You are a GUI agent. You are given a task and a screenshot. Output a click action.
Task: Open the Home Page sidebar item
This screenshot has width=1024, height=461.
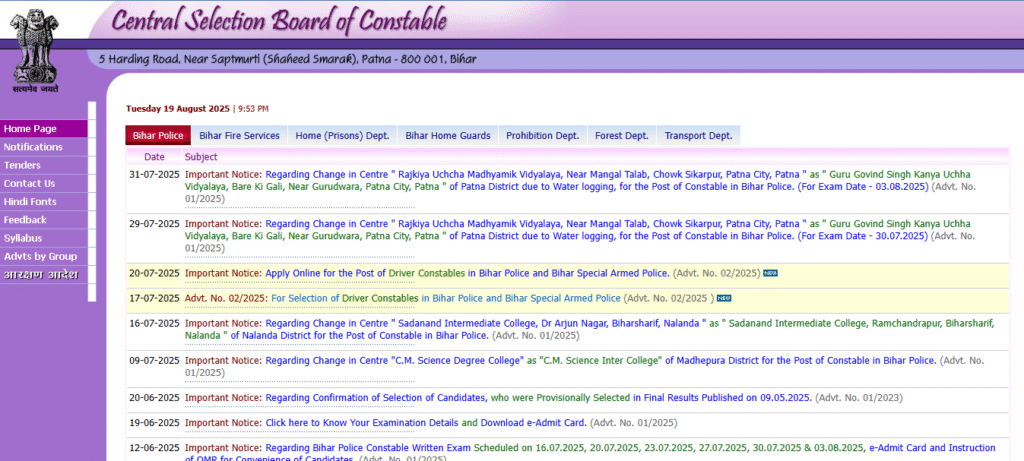30,129
